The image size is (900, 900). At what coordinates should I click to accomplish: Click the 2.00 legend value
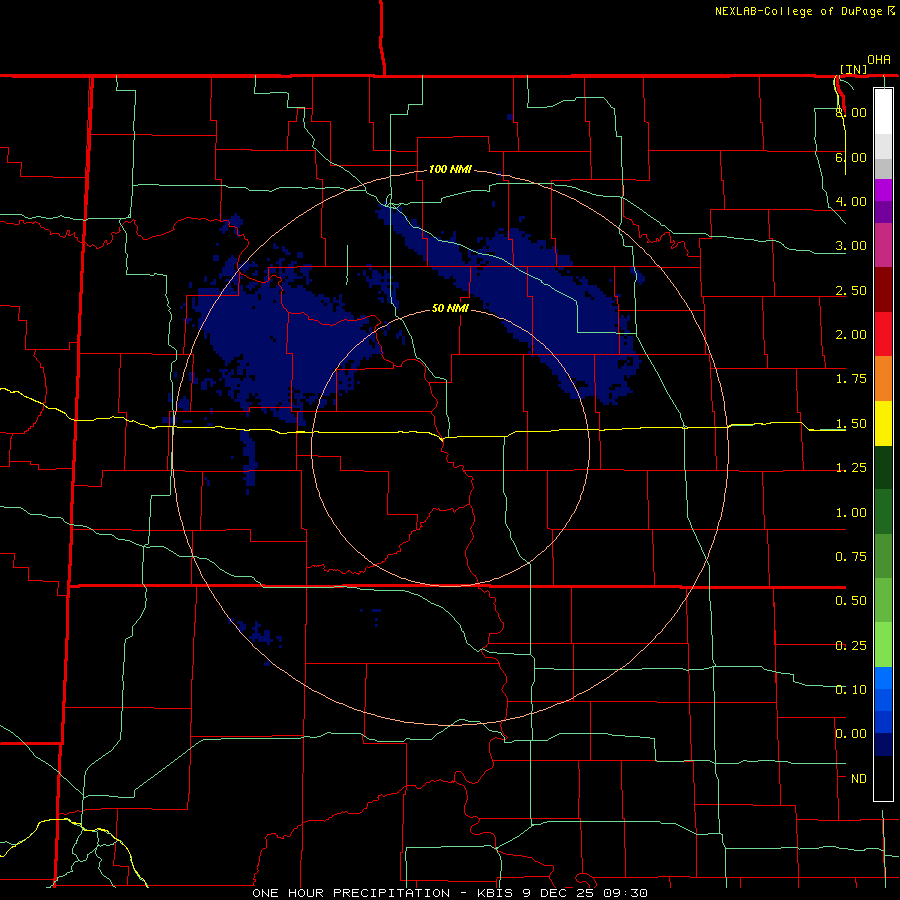(x=851, y=335)
